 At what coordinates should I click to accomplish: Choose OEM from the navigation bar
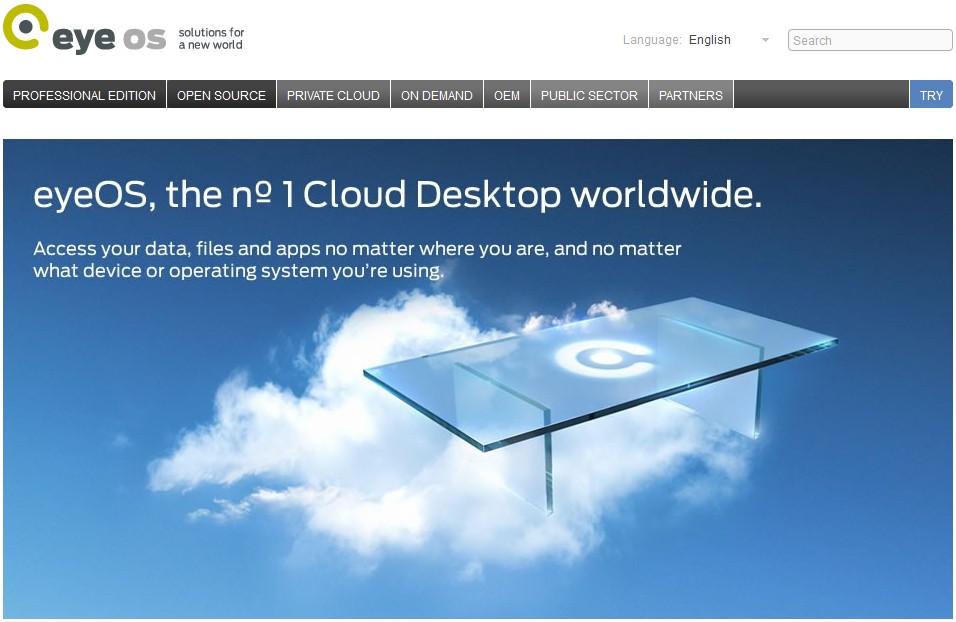(x=507, y=95)
